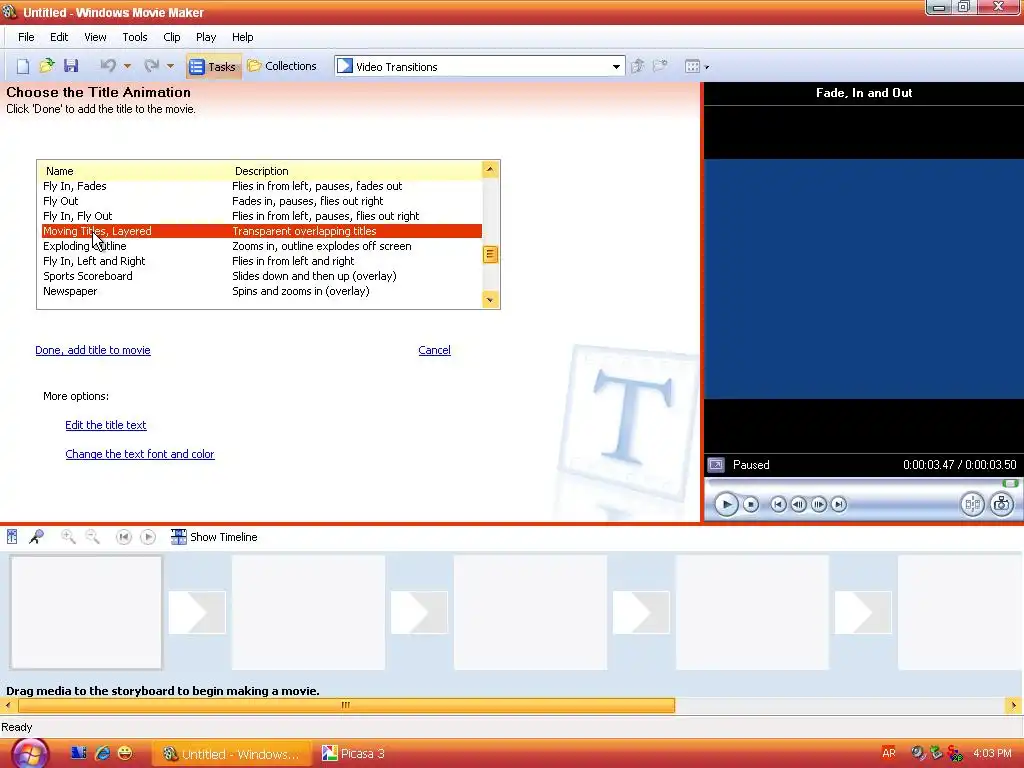Click the Up One Level icon
The width and height of the screenshot is (1024, 768).
tap(638, 66)
